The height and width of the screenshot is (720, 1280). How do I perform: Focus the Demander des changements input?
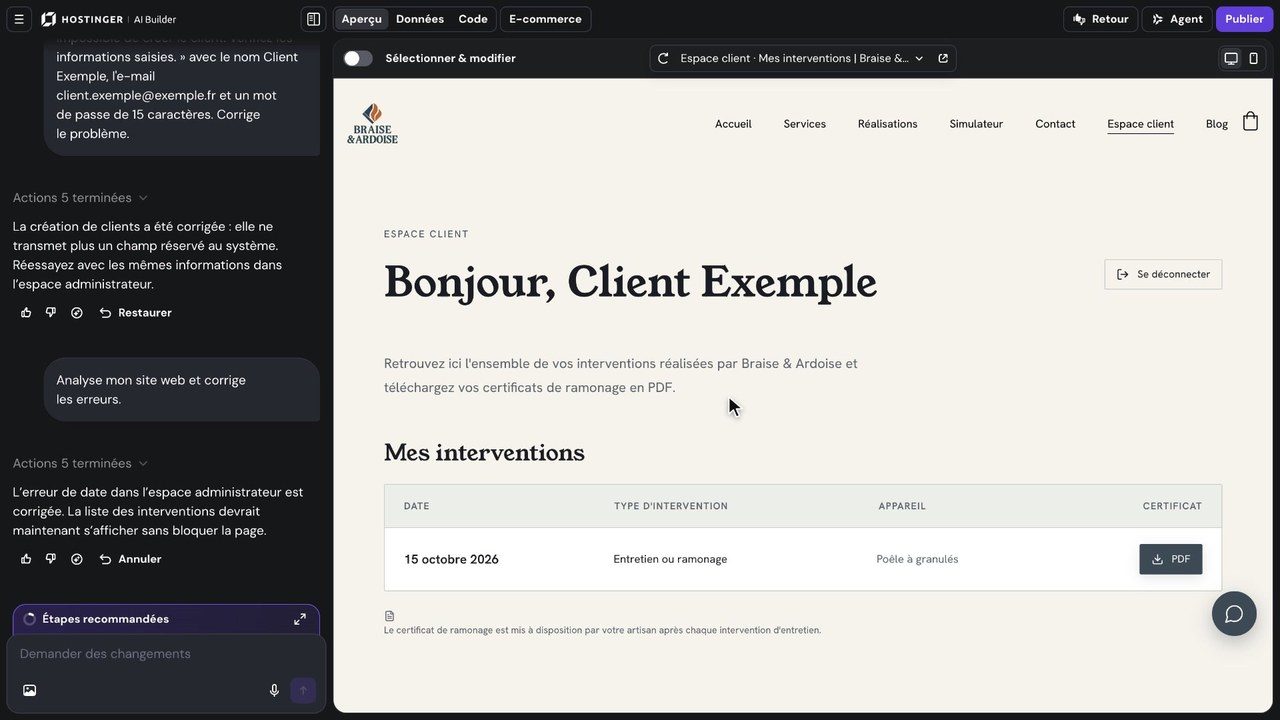pos(166,654)
